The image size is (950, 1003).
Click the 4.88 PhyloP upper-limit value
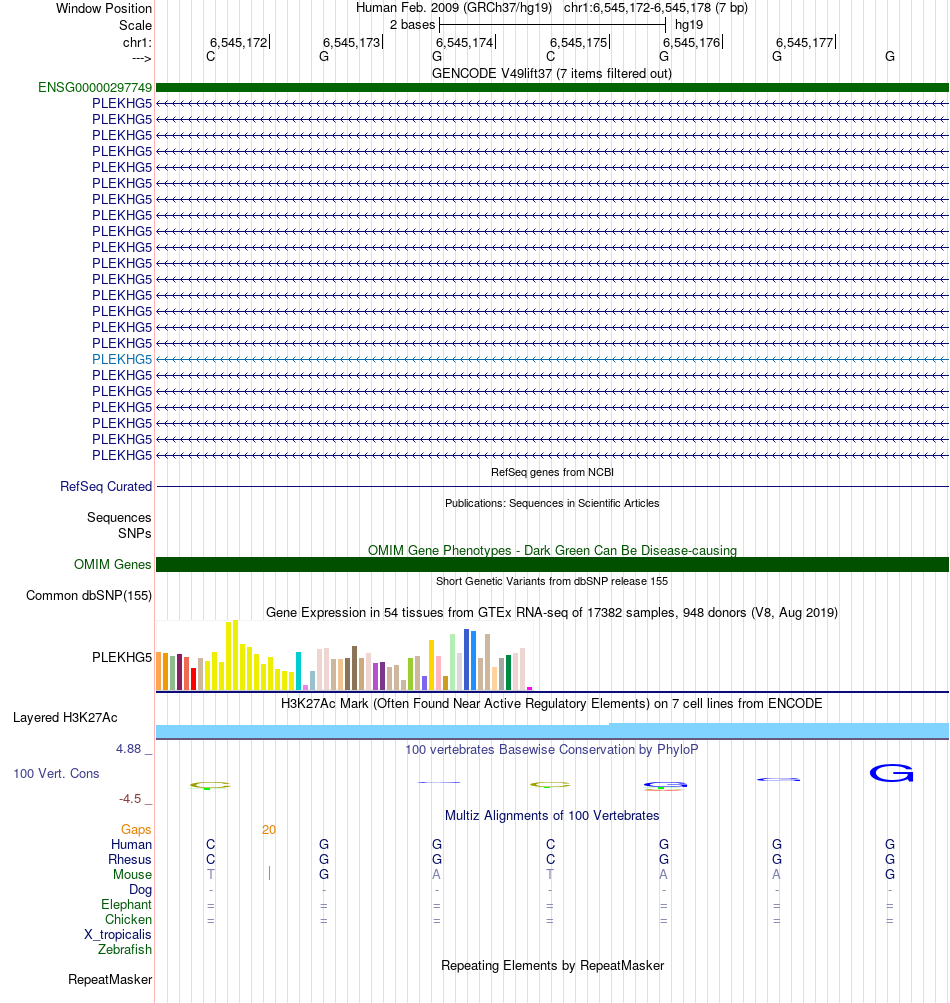click(128, 749)
